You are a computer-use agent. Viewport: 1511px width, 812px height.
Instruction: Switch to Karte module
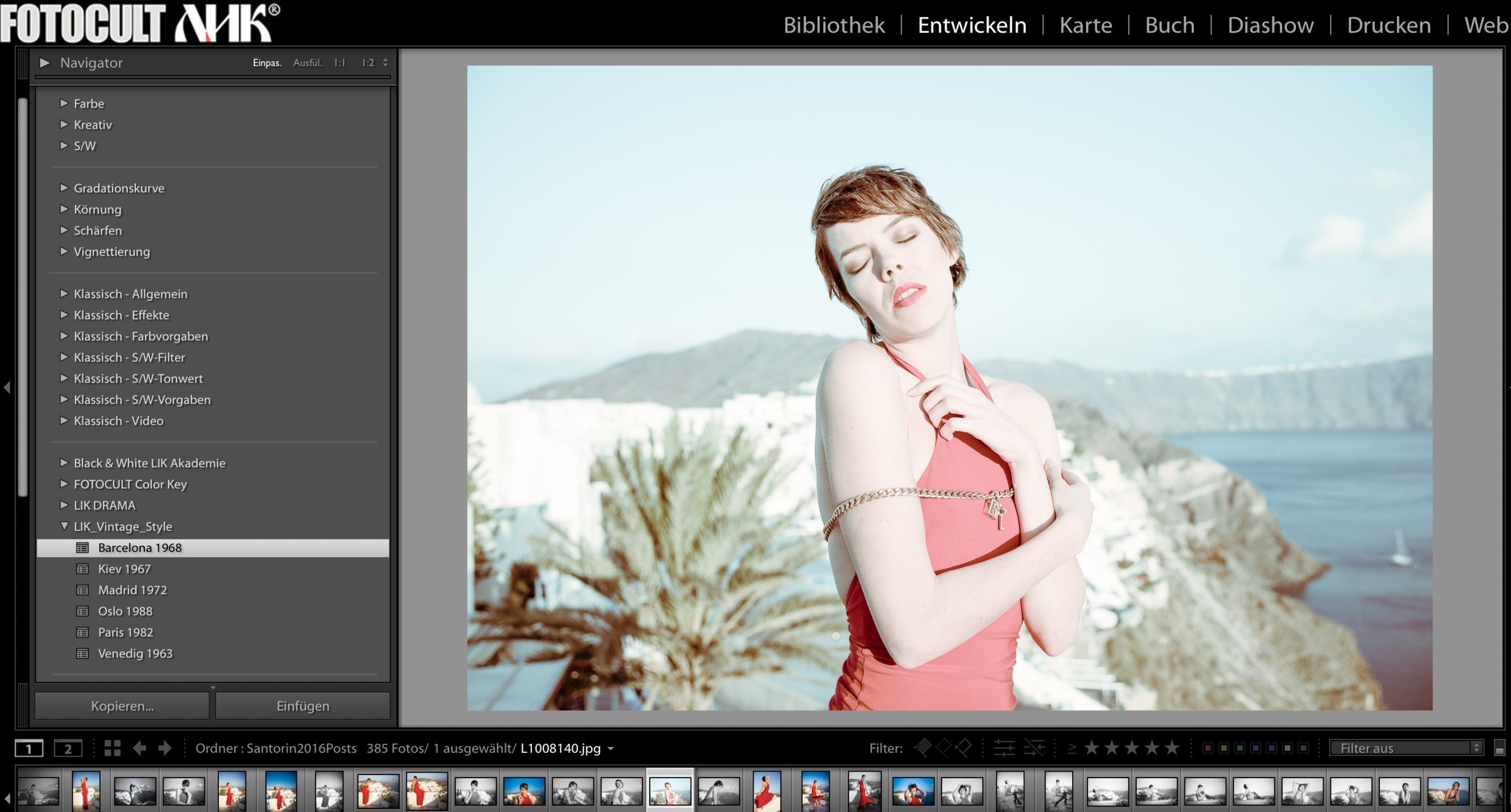(x=1086, y=25)
